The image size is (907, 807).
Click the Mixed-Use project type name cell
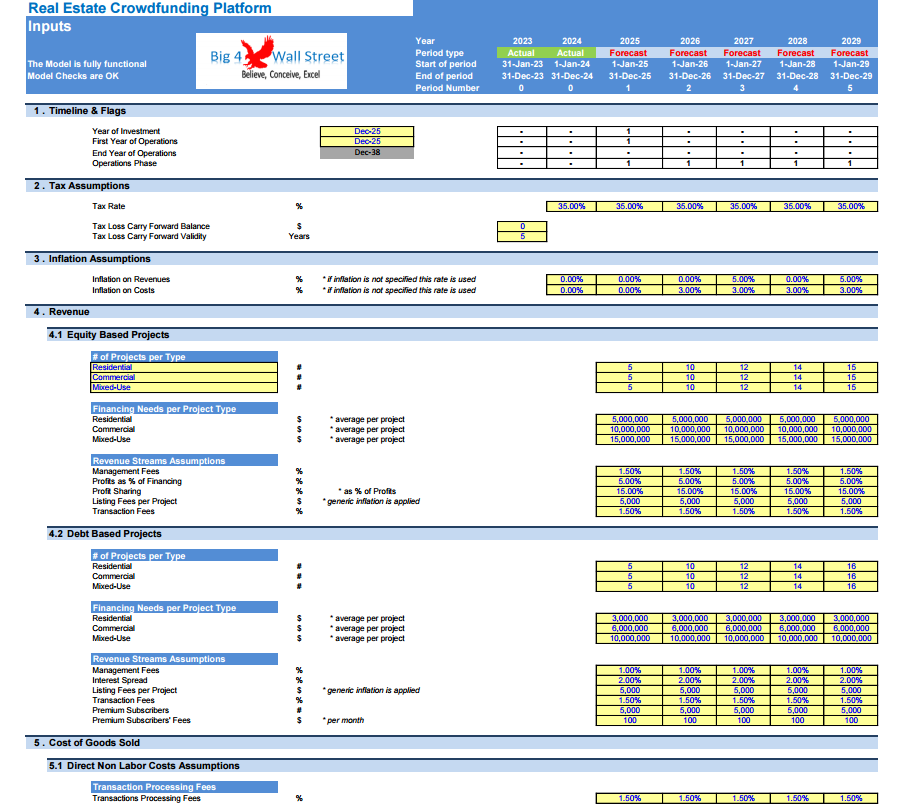[184, 388]
